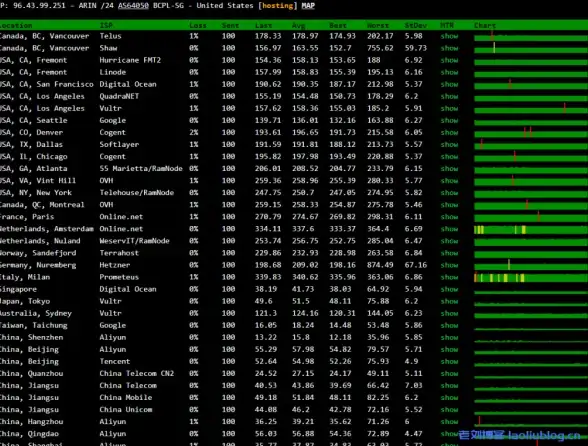This screenshot has height=446, width=588.
Task: Select China Telecom CN2 ISP cell
Action: click(x=136, y=373)
